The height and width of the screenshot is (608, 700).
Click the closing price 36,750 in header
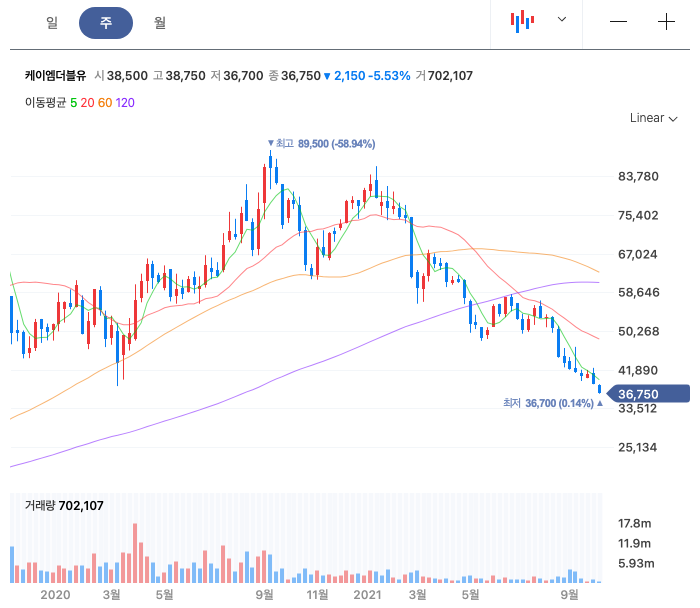click(x=301, y=75)
